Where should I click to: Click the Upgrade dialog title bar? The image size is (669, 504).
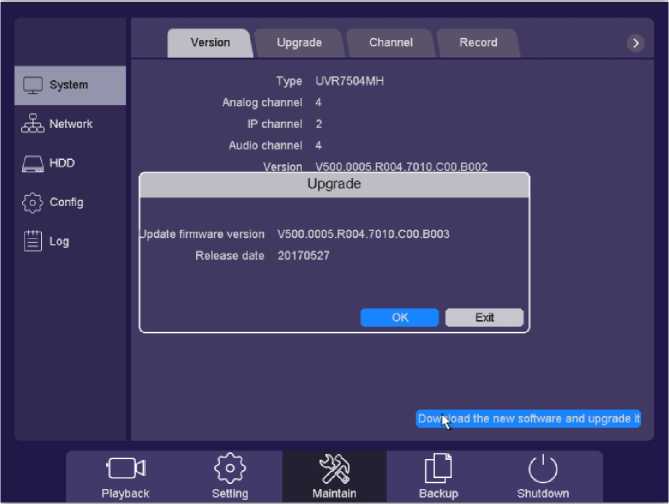click(334, 184)
